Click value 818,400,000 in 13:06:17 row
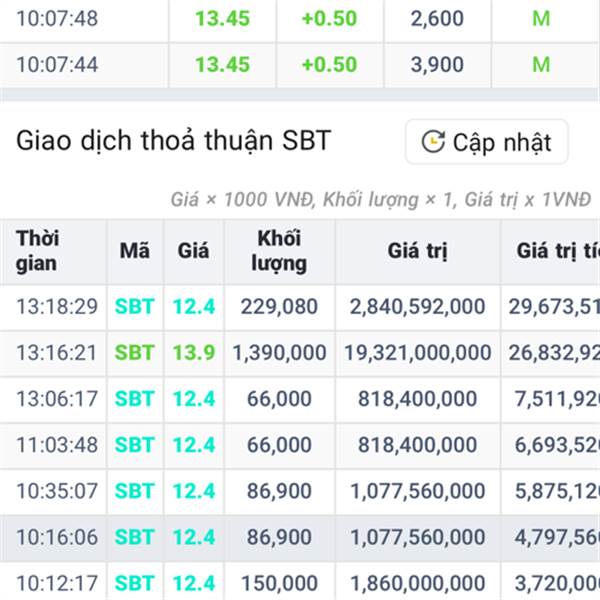Image resolution: width=600 pixels, height=600 pixels. [417, 399]
